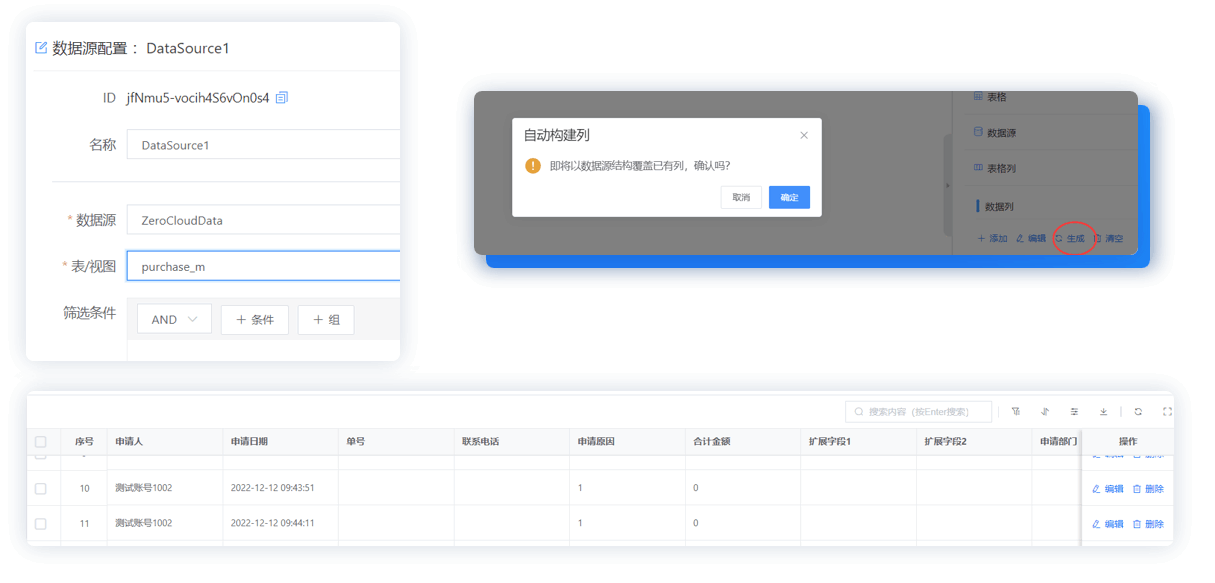Screen dimensions: 1215x583
Task: Copy the data source ID with copy icon
Action: click(282, 98)
